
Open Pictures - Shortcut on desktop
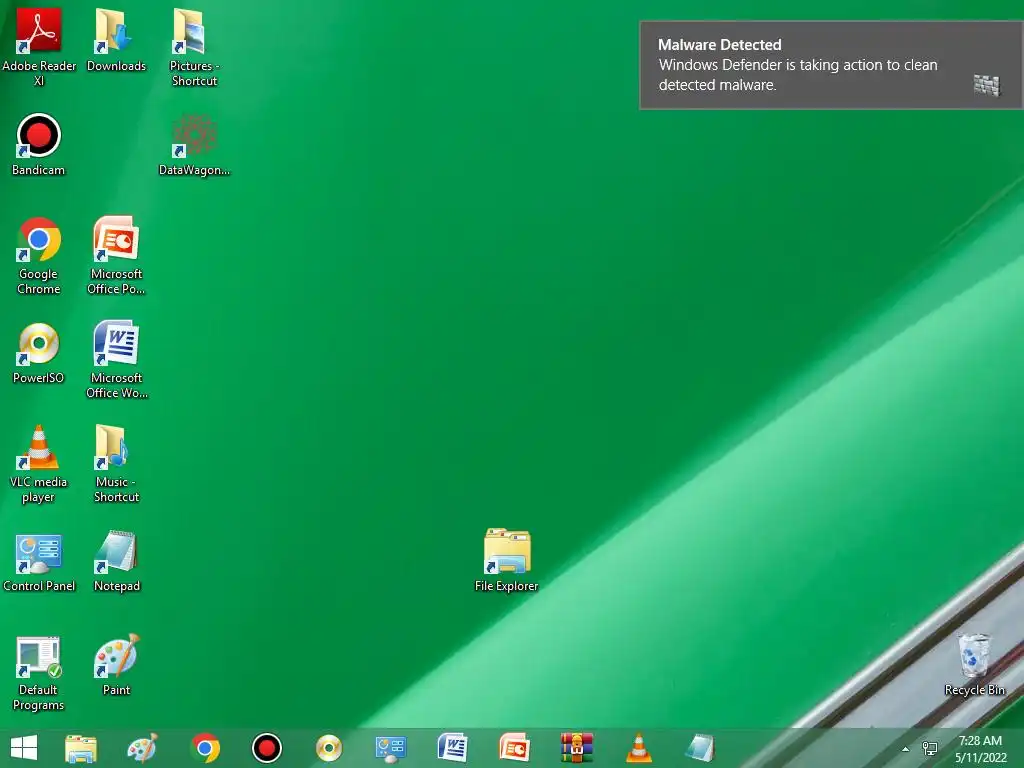[x=194, y=46]
